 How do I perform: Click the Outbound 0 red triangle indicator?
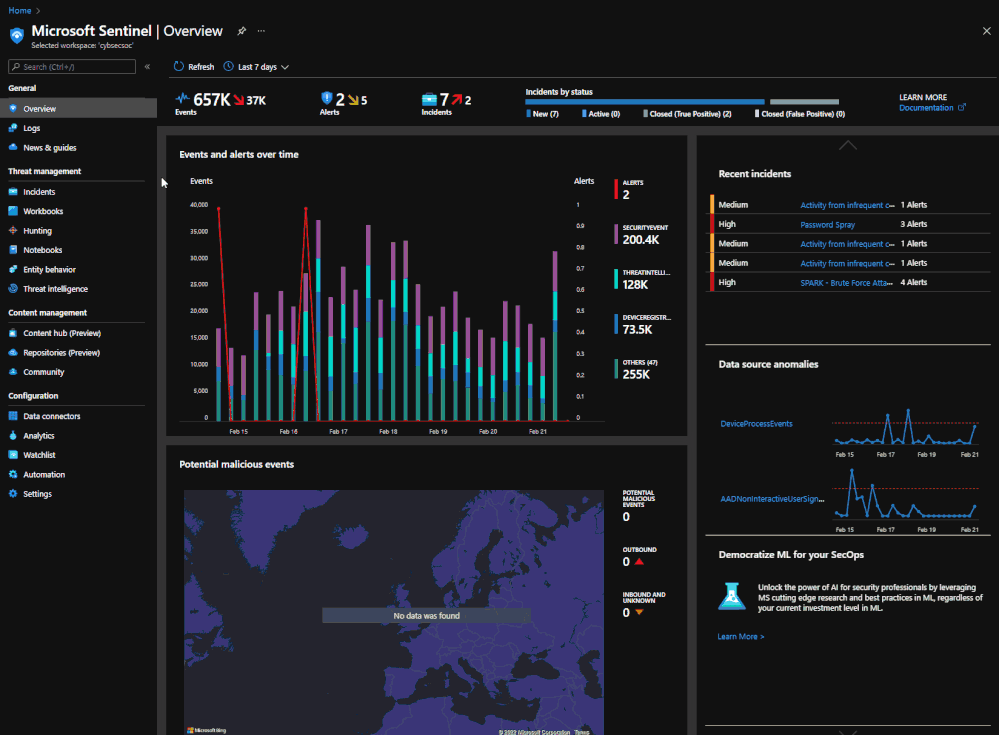pyautogui.click(x=639, y=562)
